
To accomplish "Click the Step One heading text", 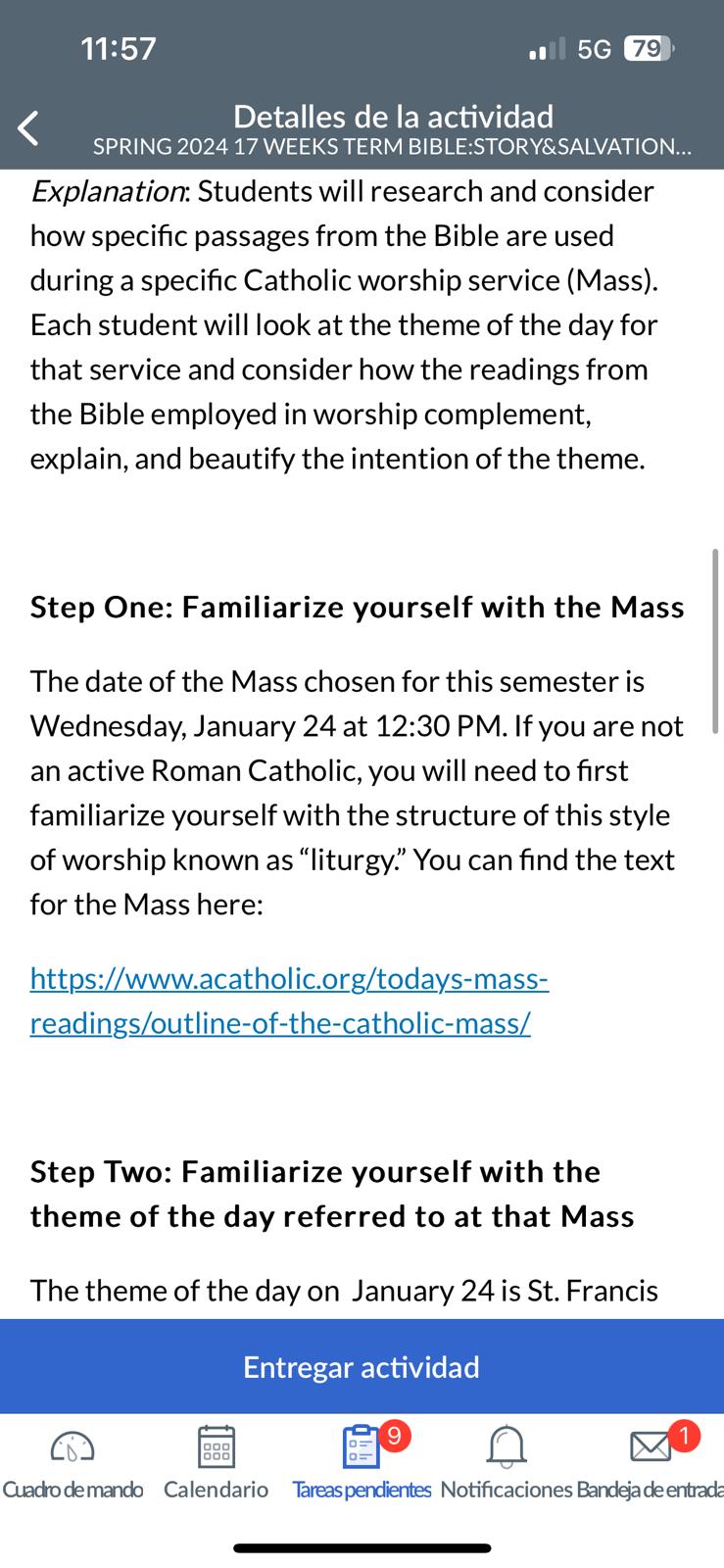I will click(x=357, y=608).
